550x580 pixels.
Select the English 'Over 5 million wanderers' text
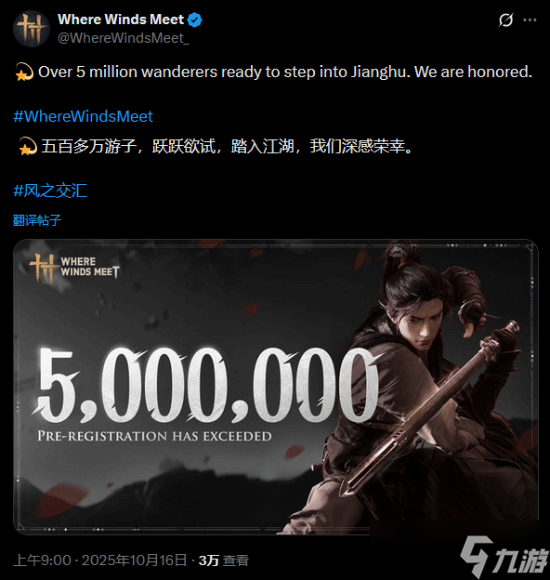coord(285,72)
